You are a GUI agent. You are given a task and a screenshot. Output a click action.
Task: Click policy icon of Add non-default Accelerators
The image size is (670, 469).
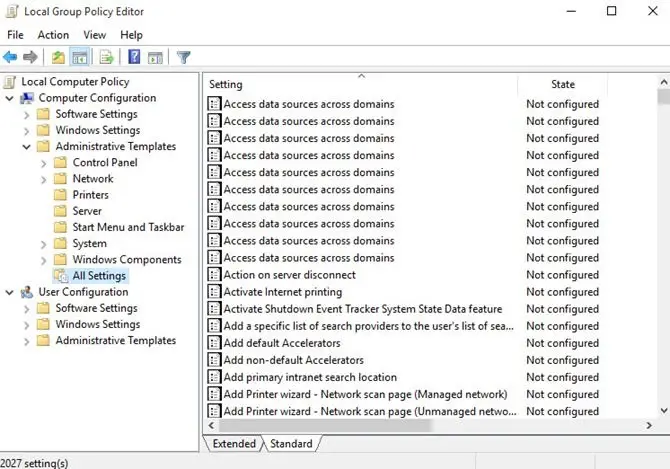(214, 360)
